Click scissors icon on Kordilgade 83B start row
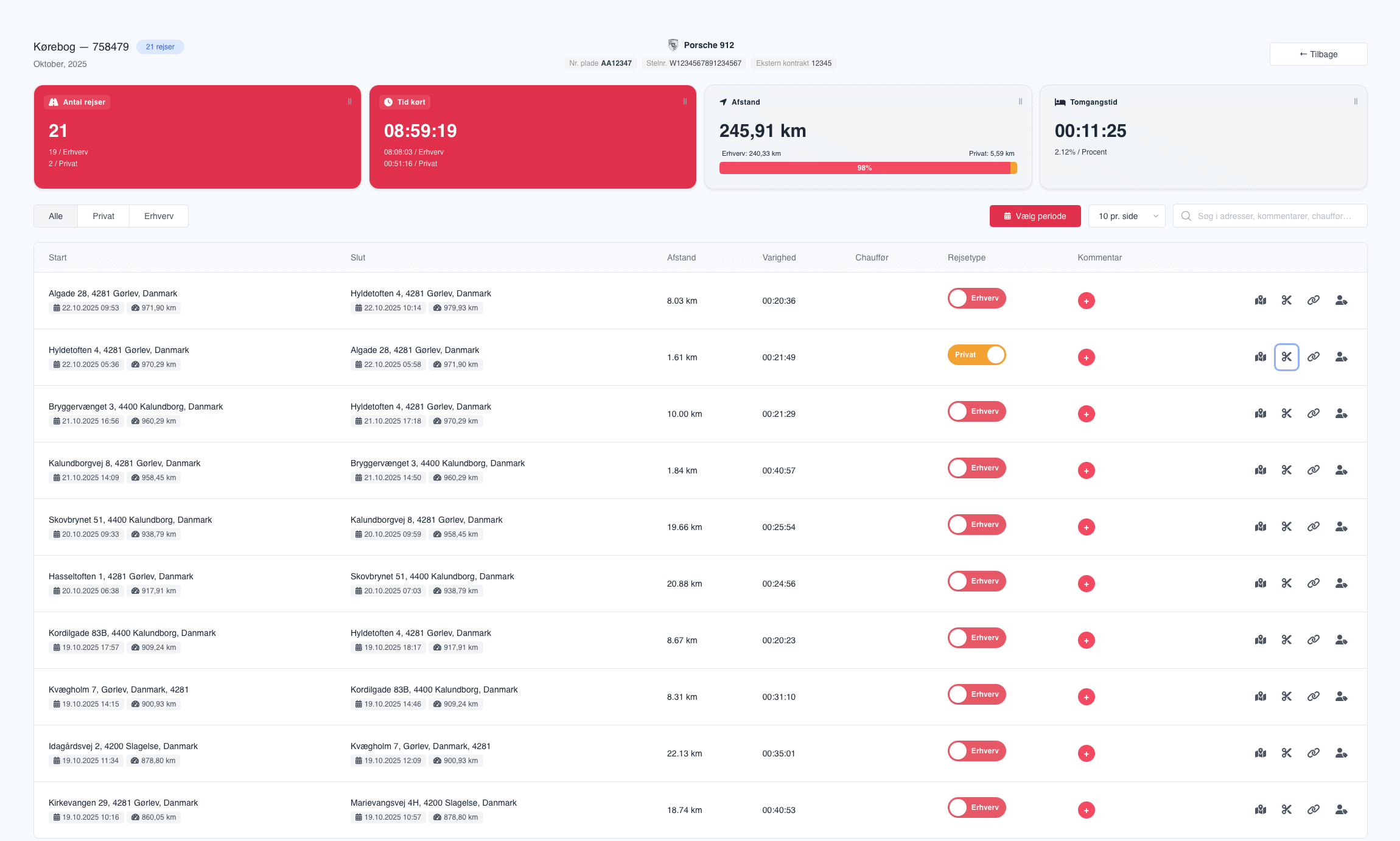The image size is (1400, 841). pos(1286,640)
